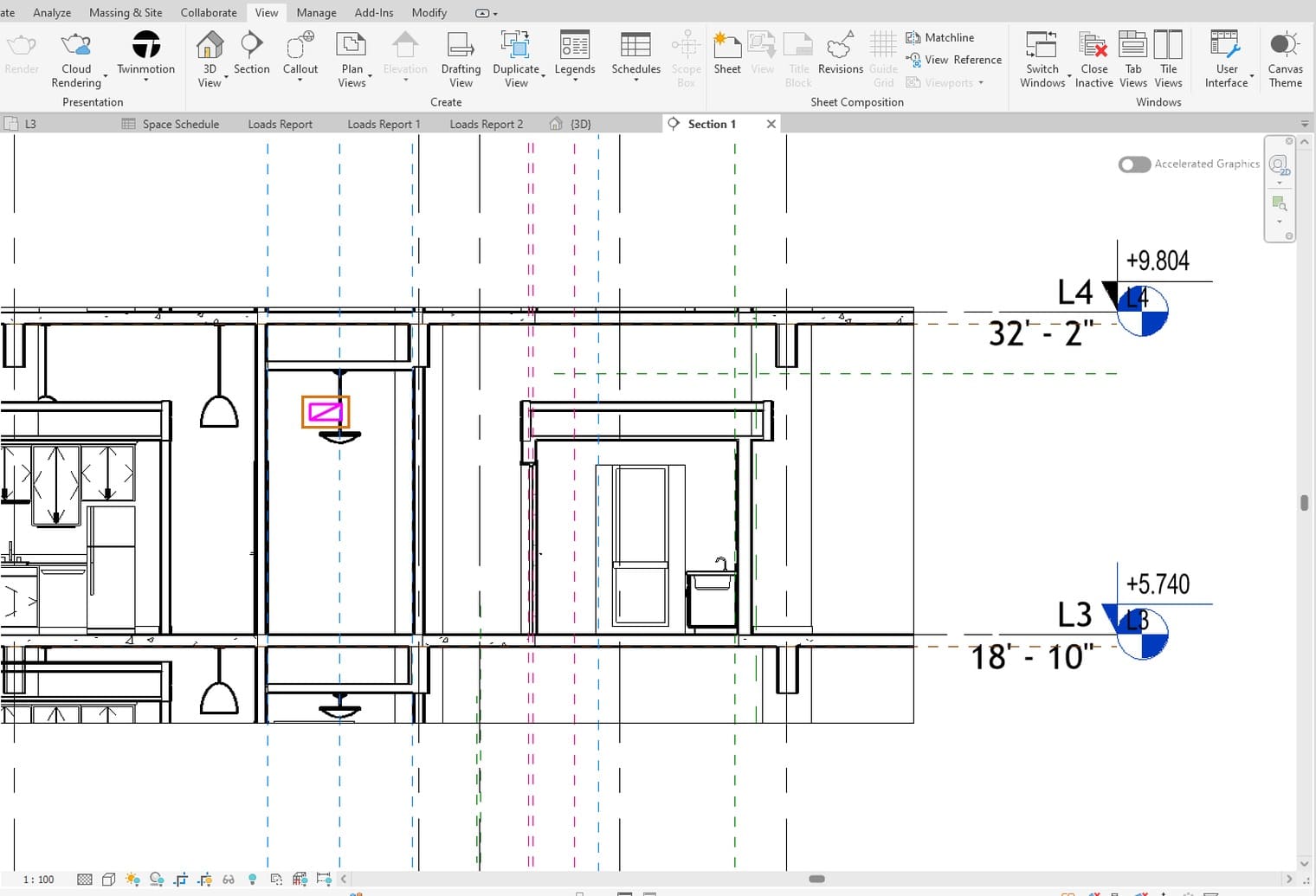The height and width of the screenshot is (896, 1316).
Task: Open the Legends tool
Action: 575,52
